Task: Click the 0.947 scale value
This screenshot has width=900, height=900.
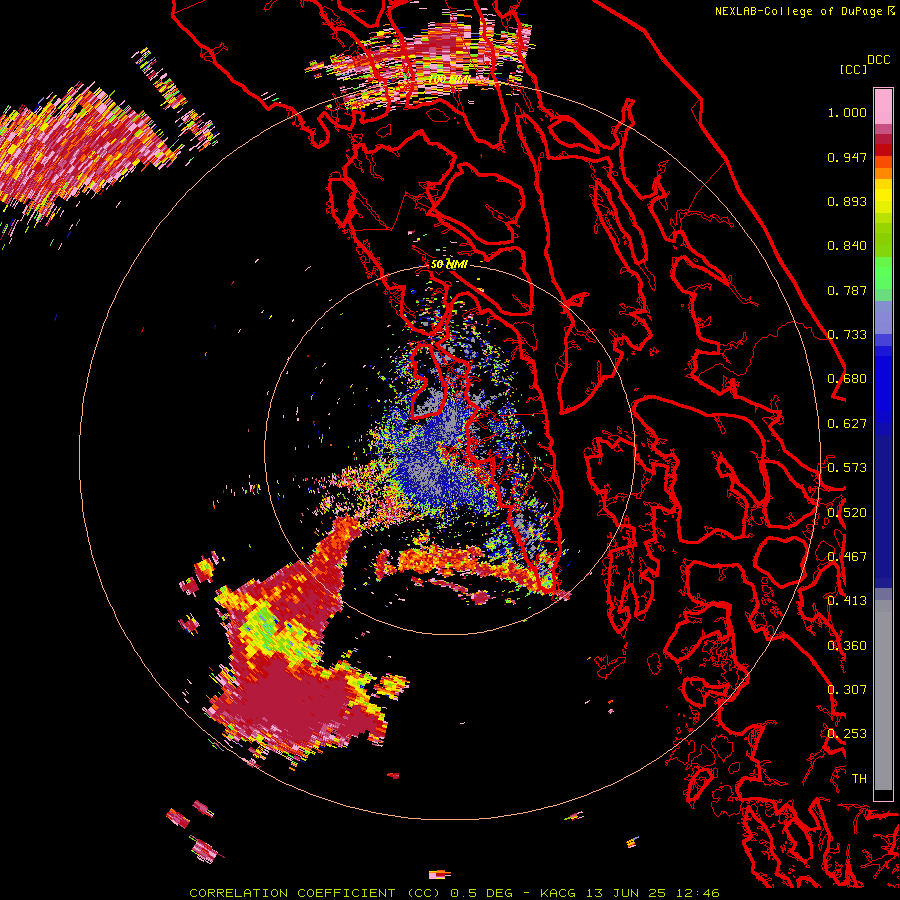Action: [847, 157]
